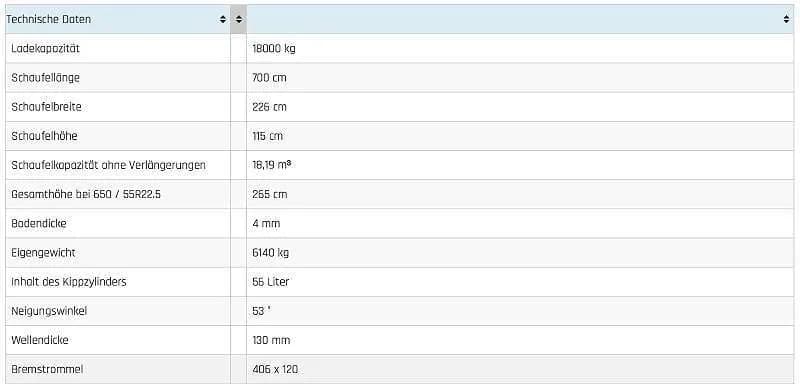The image size is (800, 387).
Task: Select the Schaufellänge row
Action: pos(399,78)
